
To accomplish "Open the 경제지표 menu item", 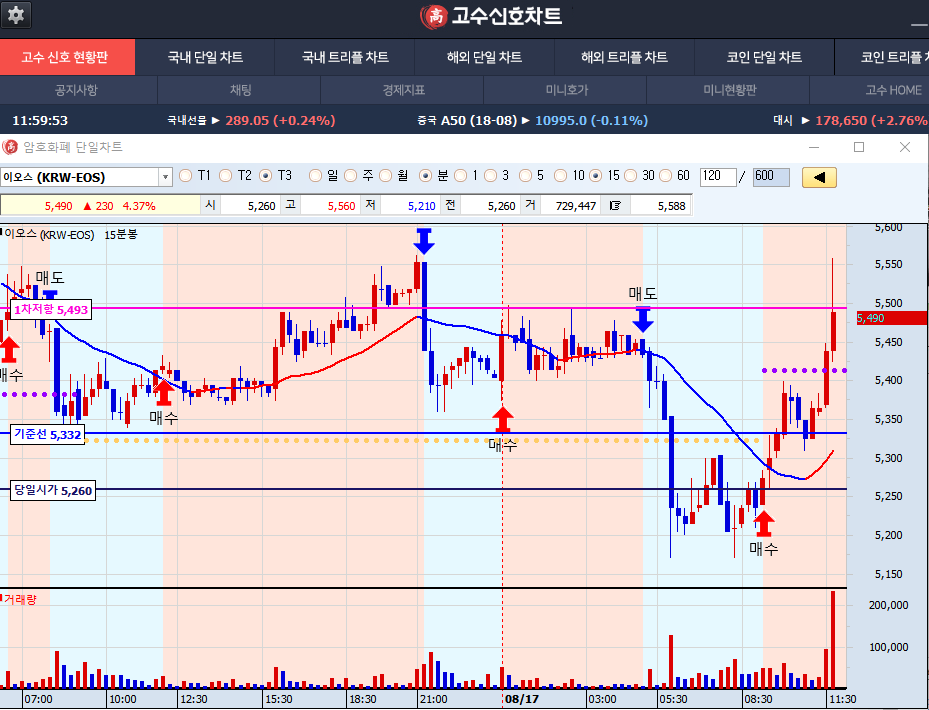I will coord(403,90).
